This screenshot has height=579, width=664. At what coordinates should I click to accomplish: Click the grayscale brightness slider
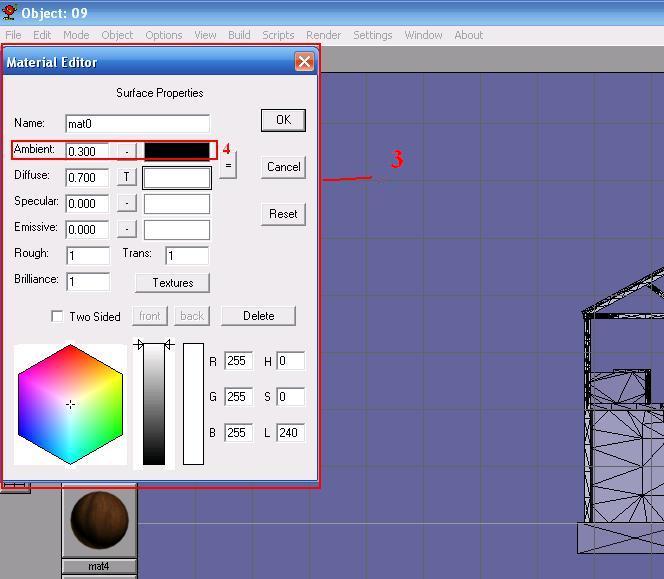[x=154, y=404]
